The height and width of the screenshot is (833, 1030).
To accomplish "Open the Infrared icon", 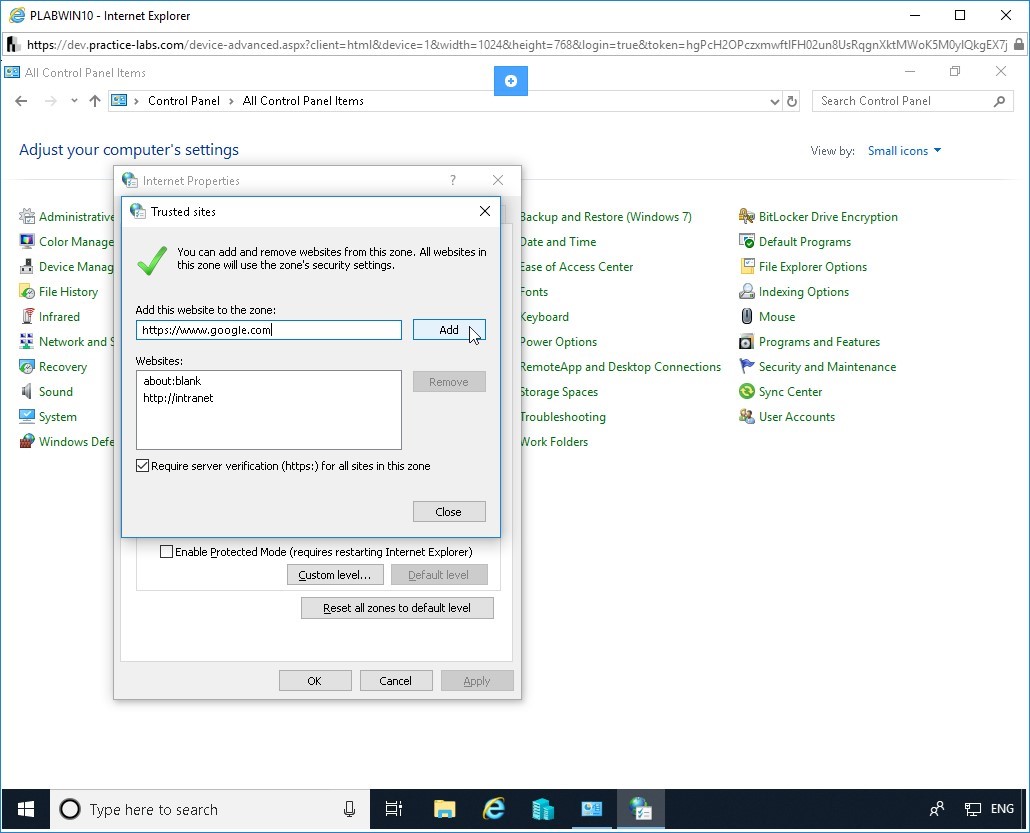I will pos(27,317).
